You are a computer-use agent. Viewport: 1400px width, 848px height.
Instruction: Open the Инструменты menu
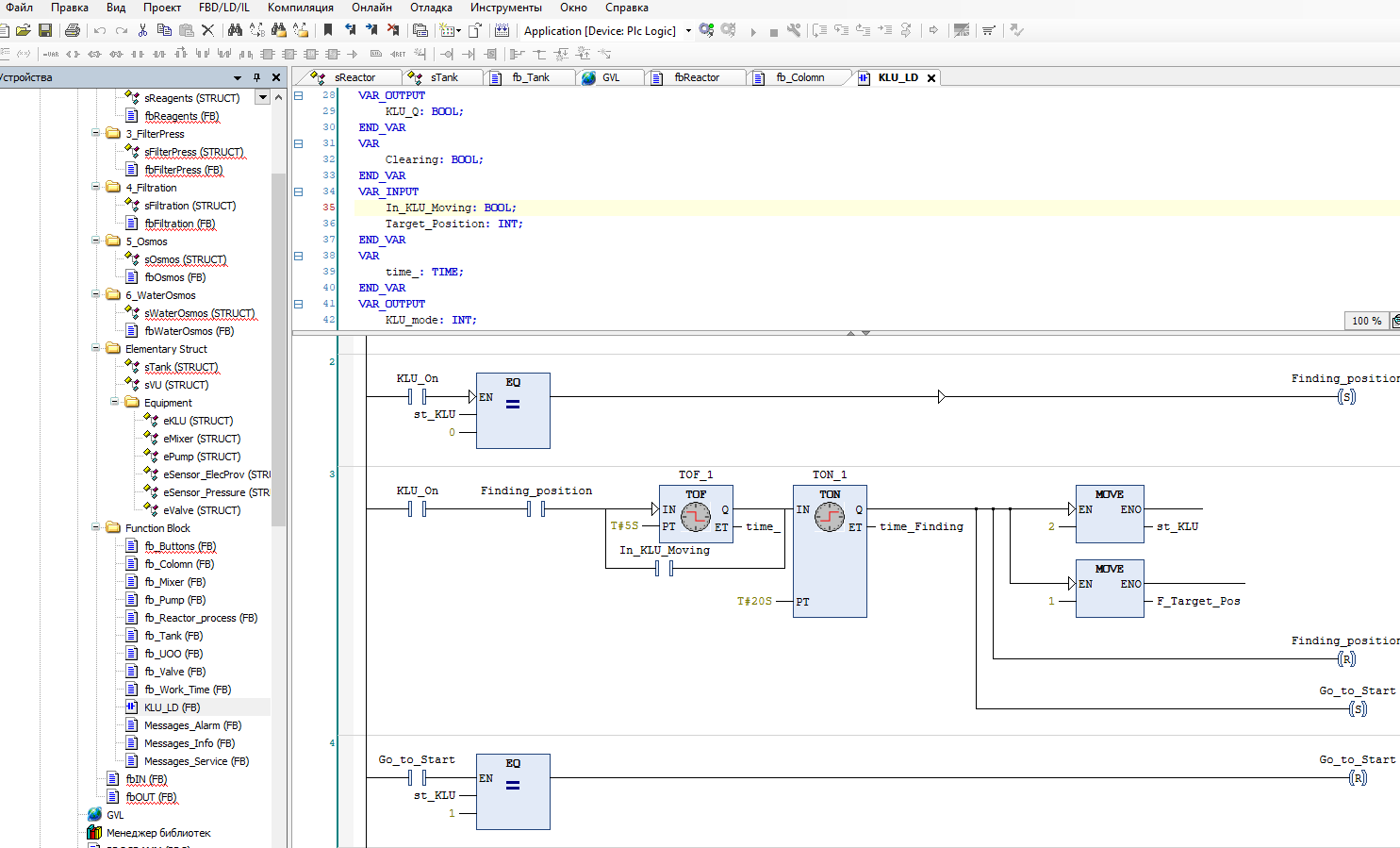point(506,8)
